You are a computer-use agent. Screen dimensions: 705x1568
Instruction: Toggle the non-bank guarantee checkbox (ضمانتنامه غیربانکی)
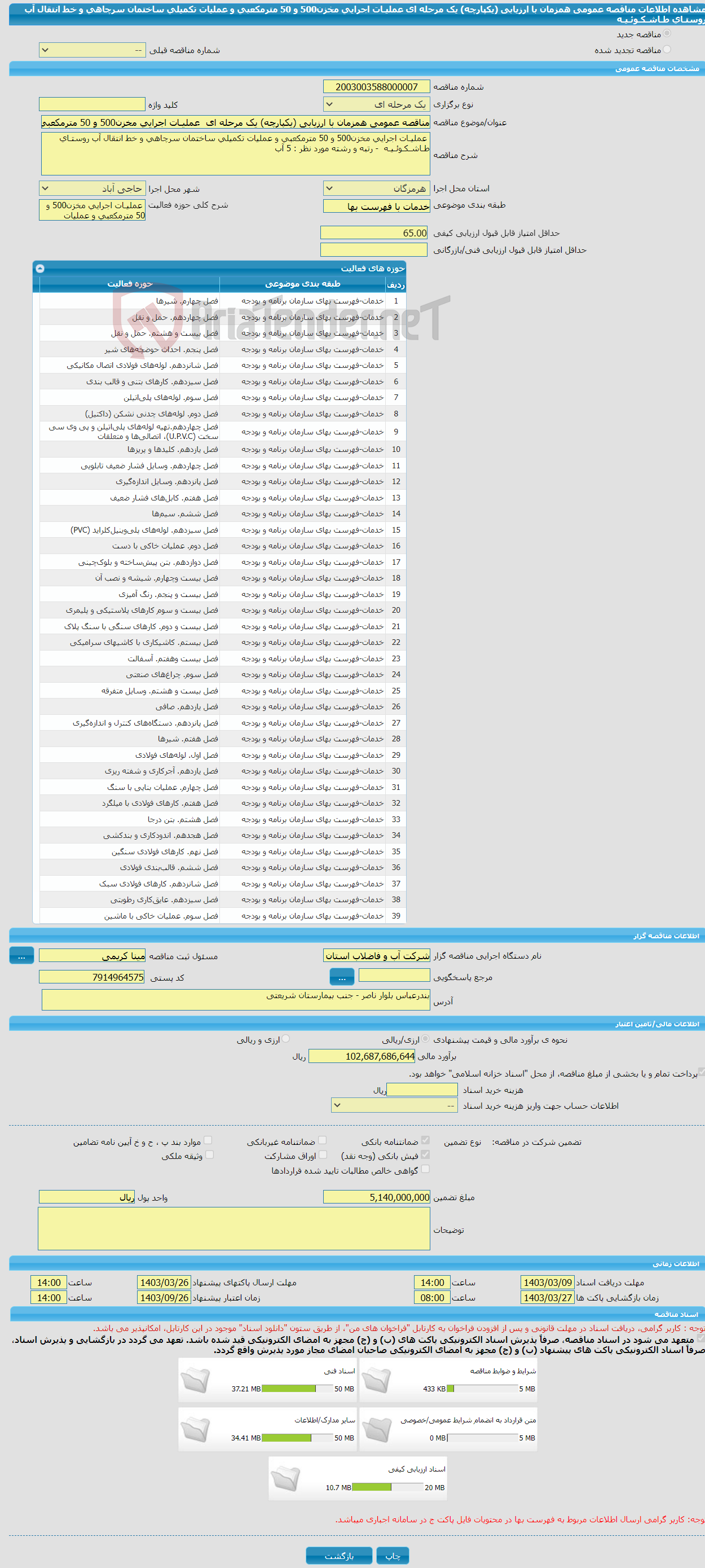[323, 1141]
